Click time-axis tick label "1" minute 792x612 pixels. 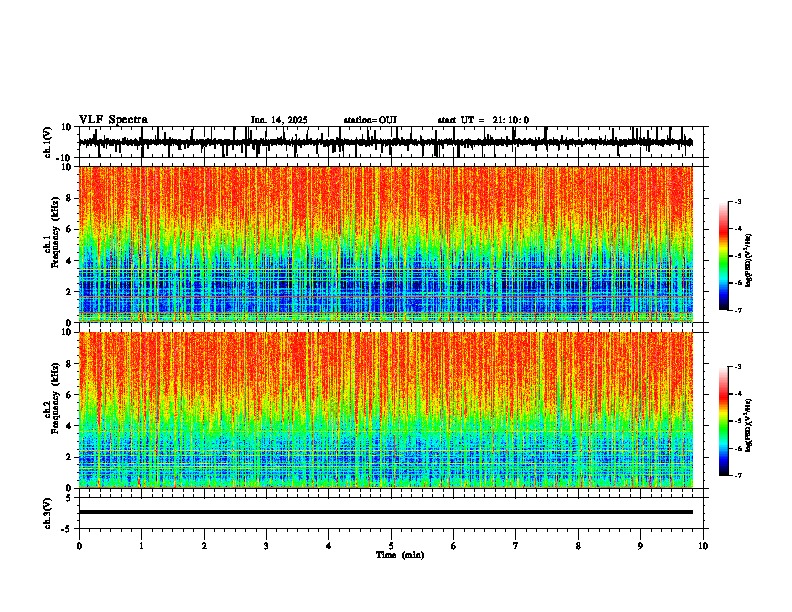pos(141,546)
